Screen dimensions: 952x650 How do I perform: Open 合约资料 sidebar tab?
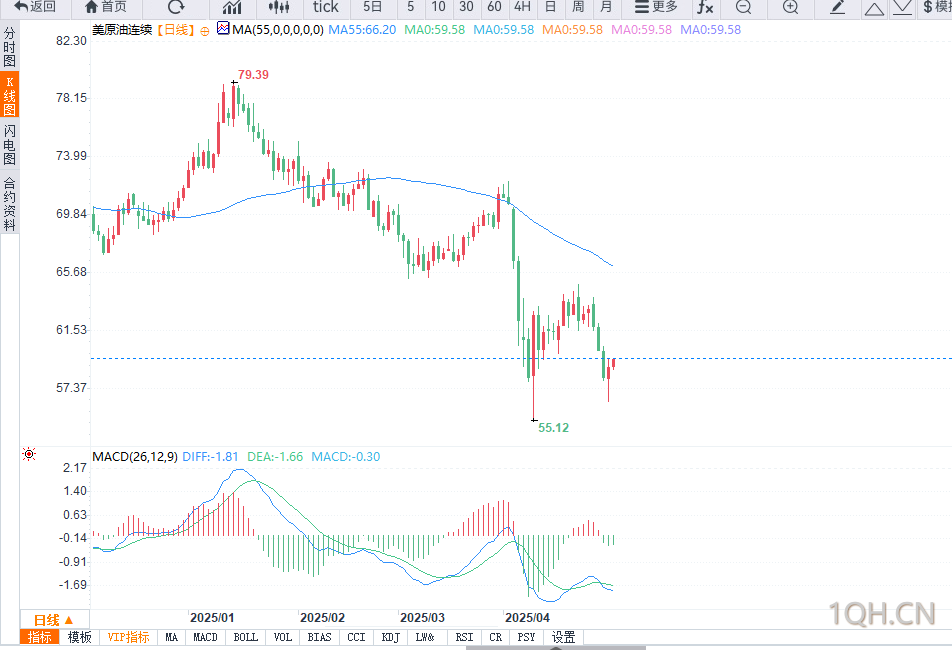[x=10, y=204]
